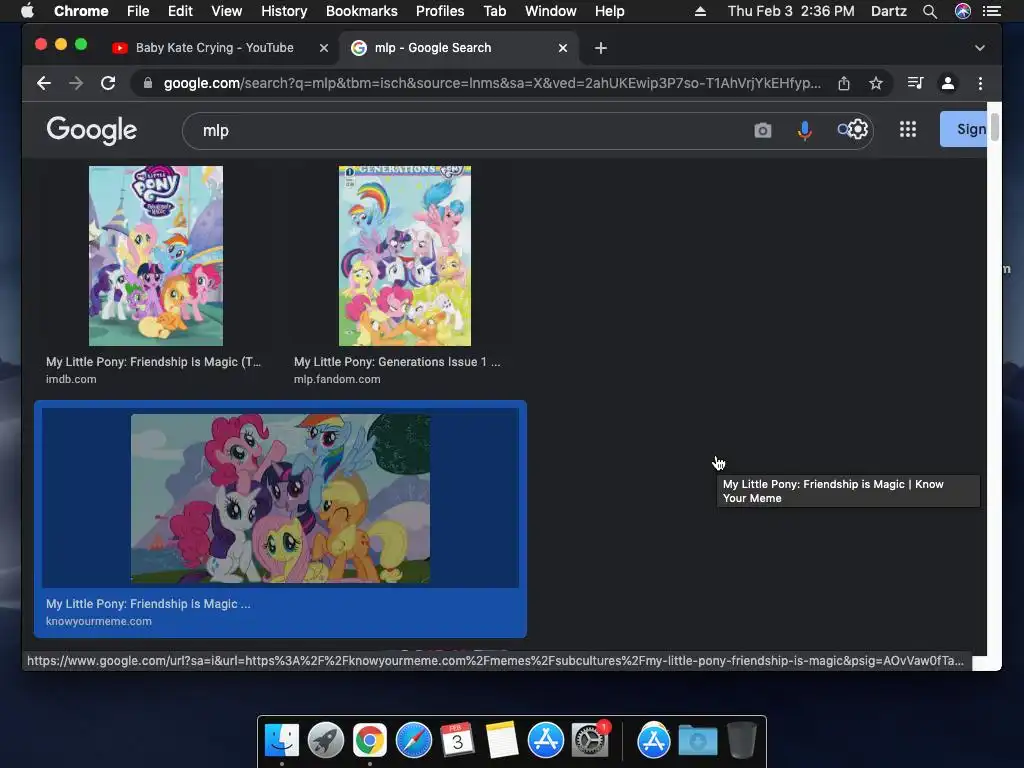Open the Help menu

[609, 11]
